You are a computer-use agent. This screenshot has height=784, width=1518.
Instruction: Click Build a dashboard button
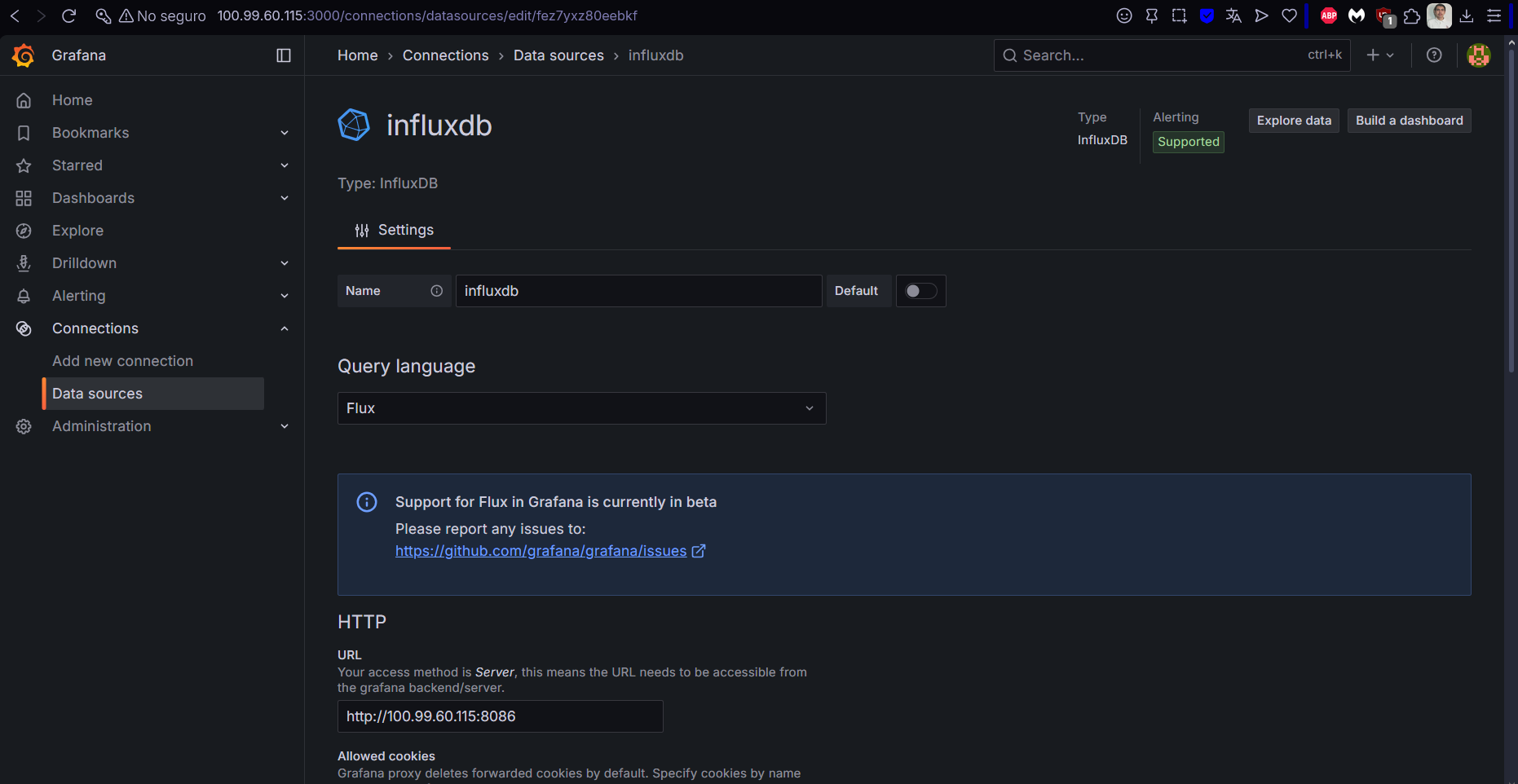[1410, 121]
